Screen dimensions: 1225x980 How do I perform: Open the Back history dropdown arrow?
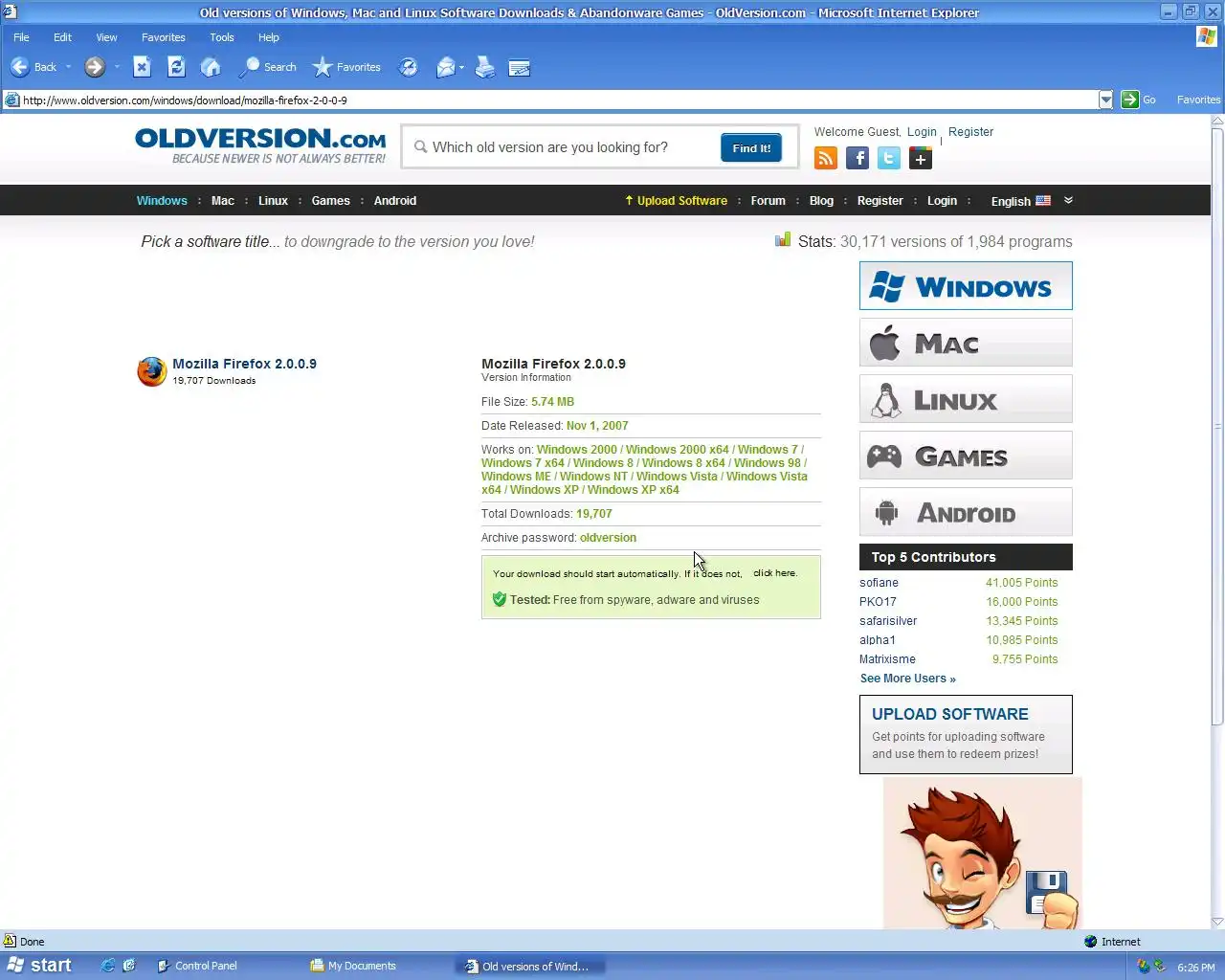click(69, 67)
